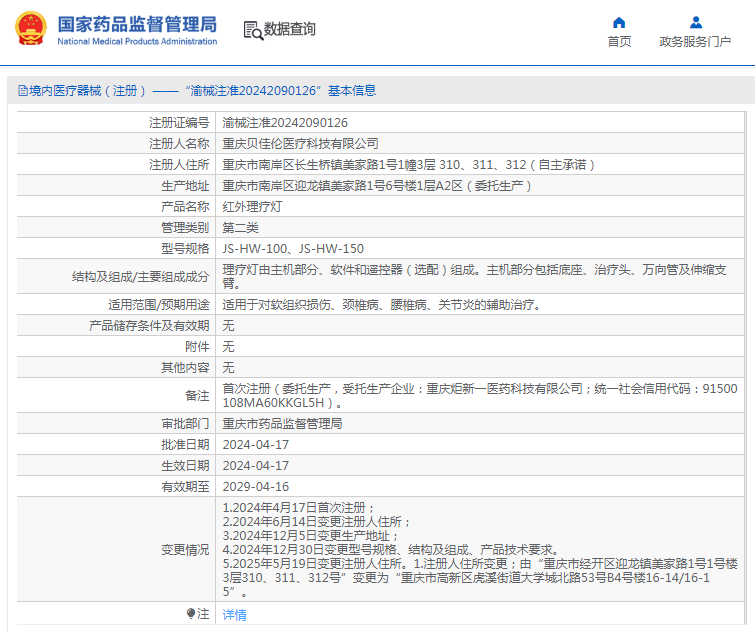Screen dimensions: 755x632
Task: Click the breadcrumb 境内医疗器械（注册）基本信息
Action: pyautogui.click(x=197, y=90)
